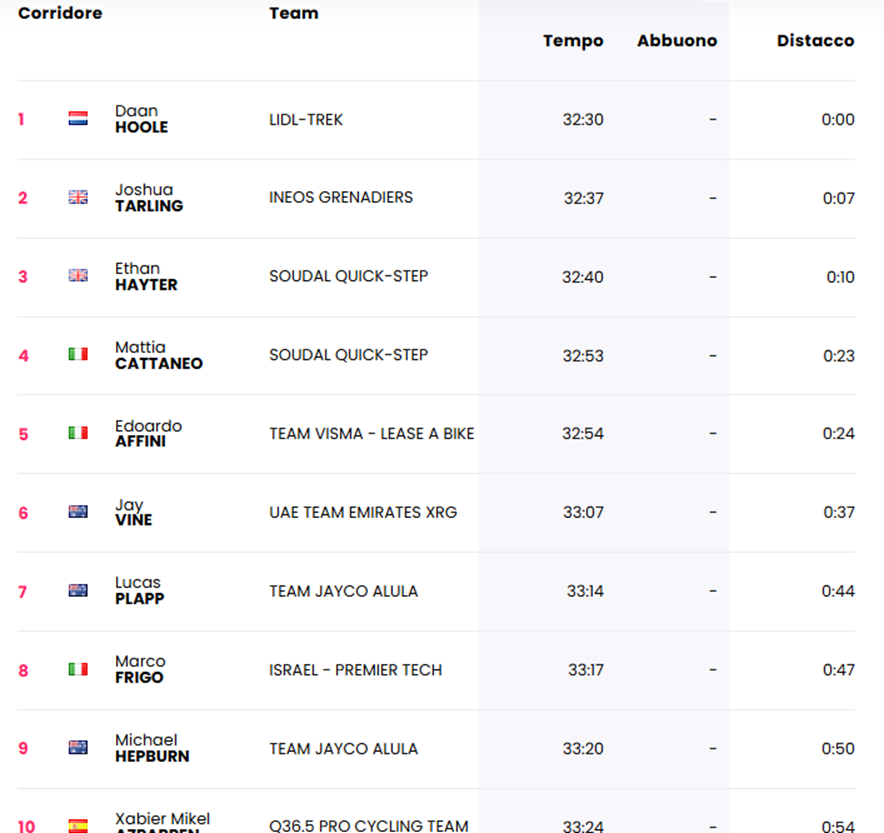Open UAE TEAM EMIRATES XRG team page
This screenshot has height=833, width=884.
363,512
